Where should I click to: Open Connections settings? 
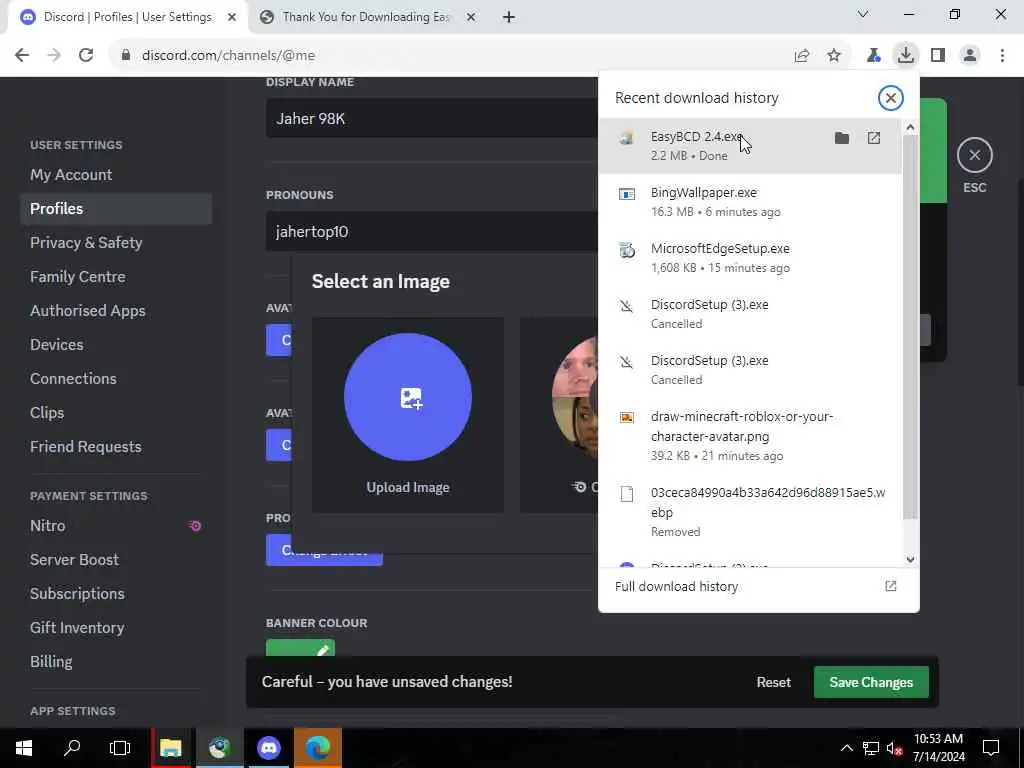pos(116,378)
